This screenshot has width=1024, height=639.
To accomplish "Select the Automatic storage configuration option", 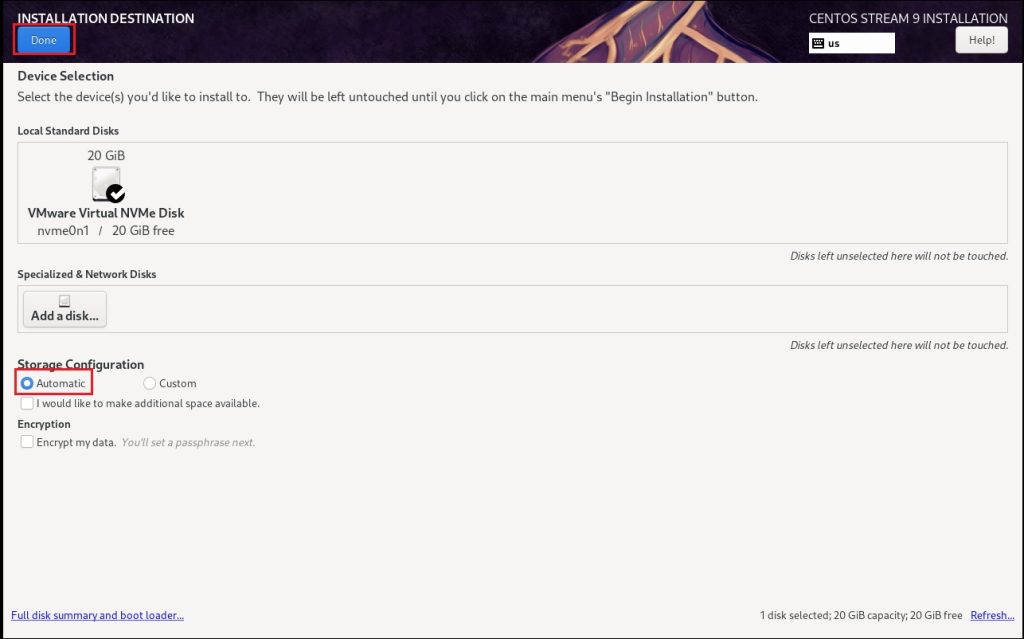I will [x=27, y=383].
